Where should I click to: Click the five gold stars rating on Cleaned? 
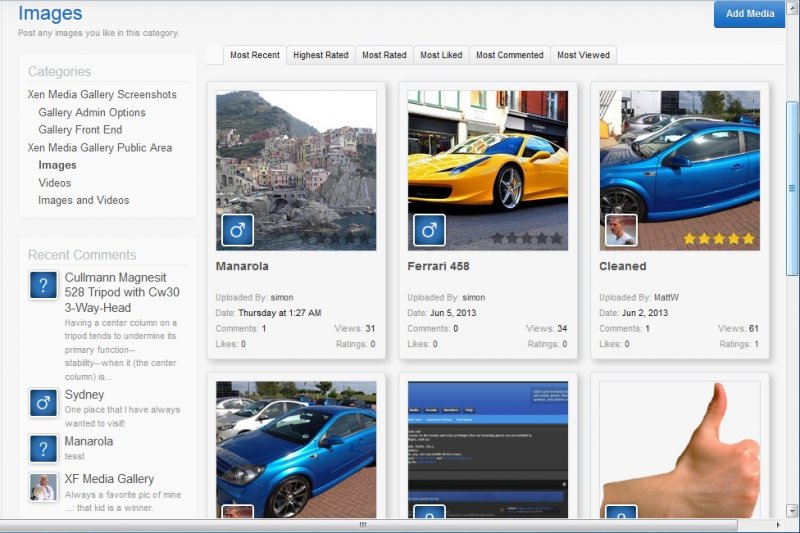pyautogui.click(x=718, y=238)
